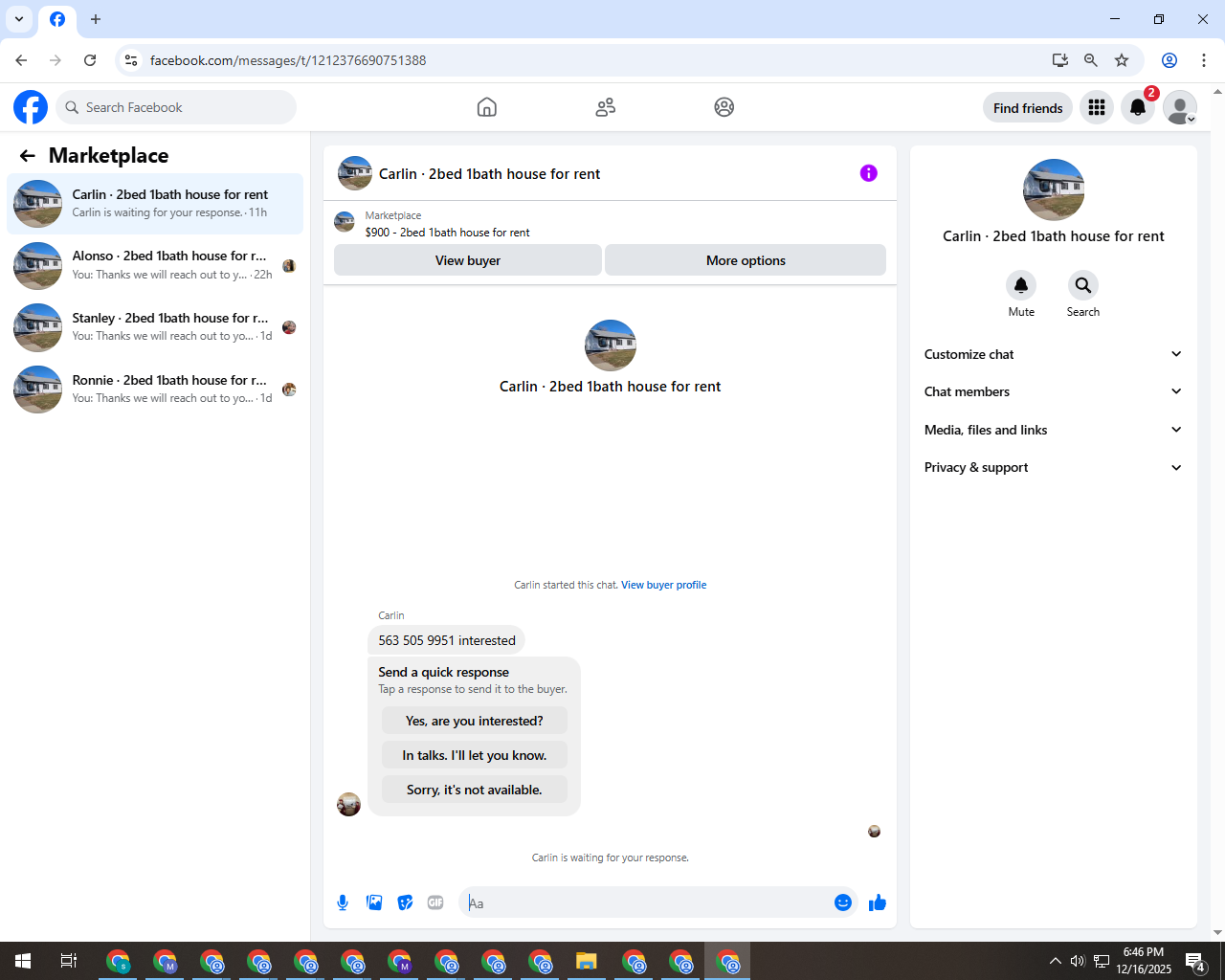Click the house thumbnail in the right panel
Image resolution: width=1225 pixels, height=980 pixels.
click(1054, 189)
